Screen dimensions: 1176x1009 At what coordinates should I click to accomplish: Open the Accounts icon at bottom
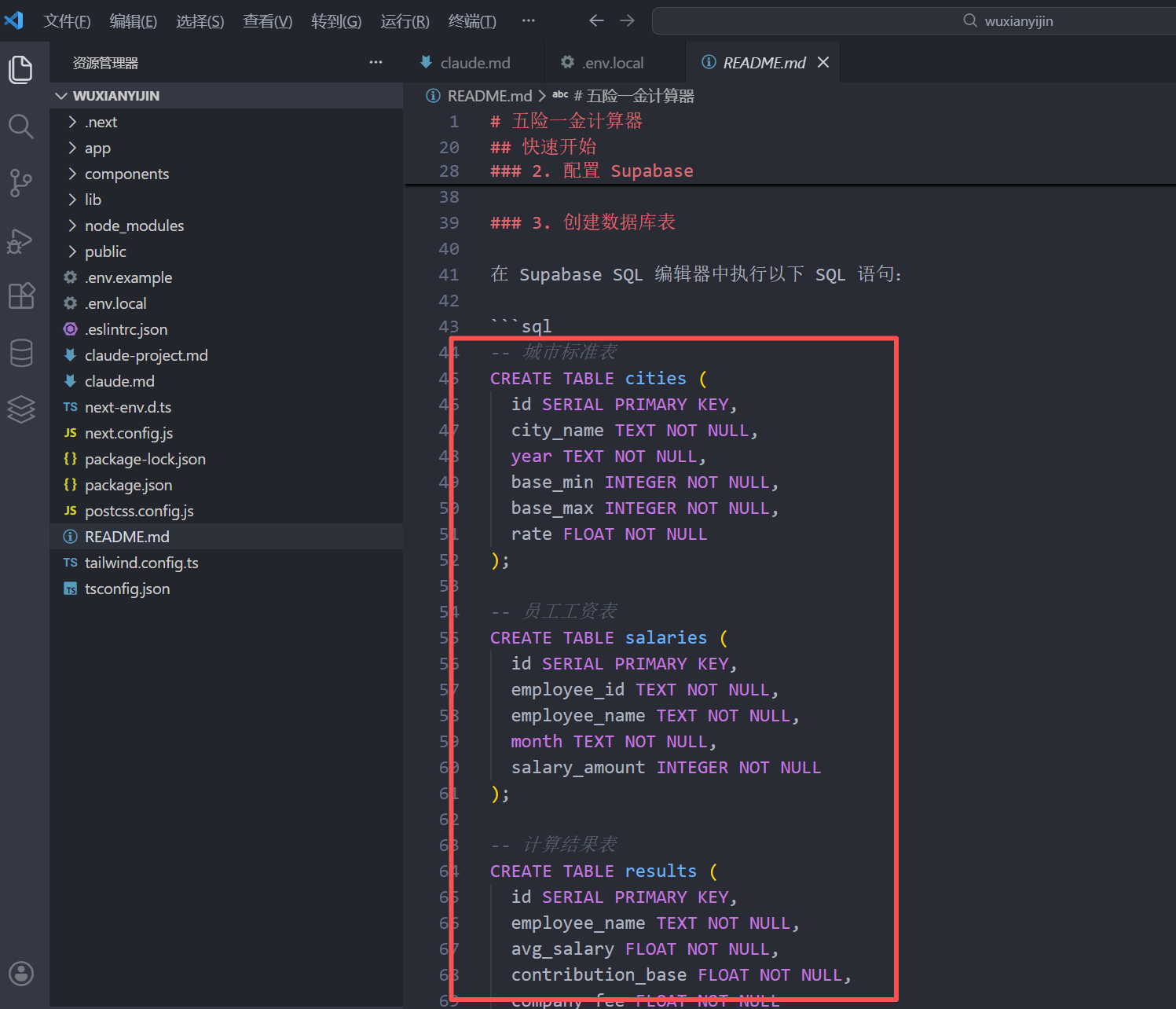(21, 974)
